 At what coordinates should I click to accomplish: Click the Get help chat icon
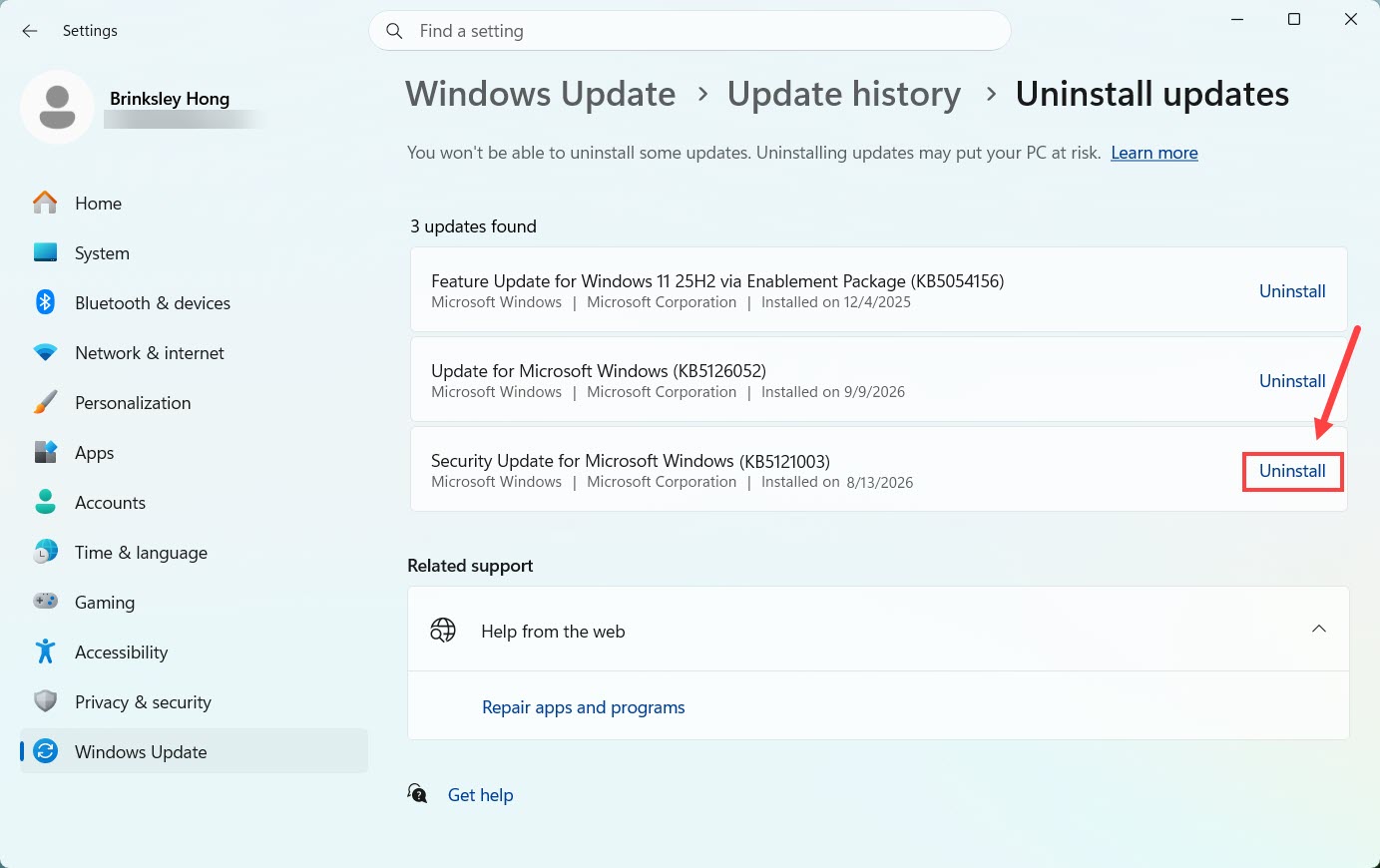tap(417, 794)
